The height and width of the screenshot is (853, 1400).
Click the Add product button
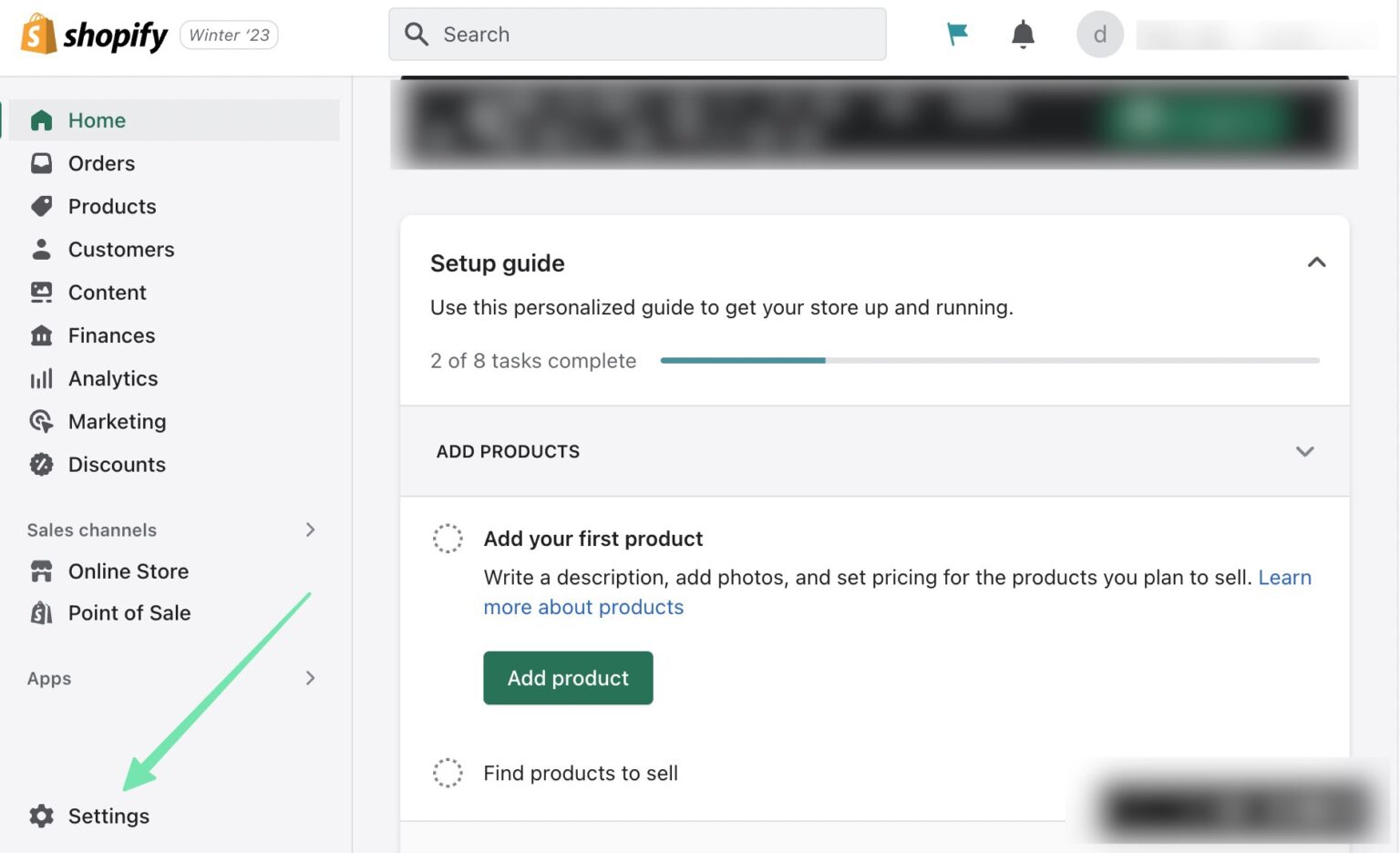point(567,678)
